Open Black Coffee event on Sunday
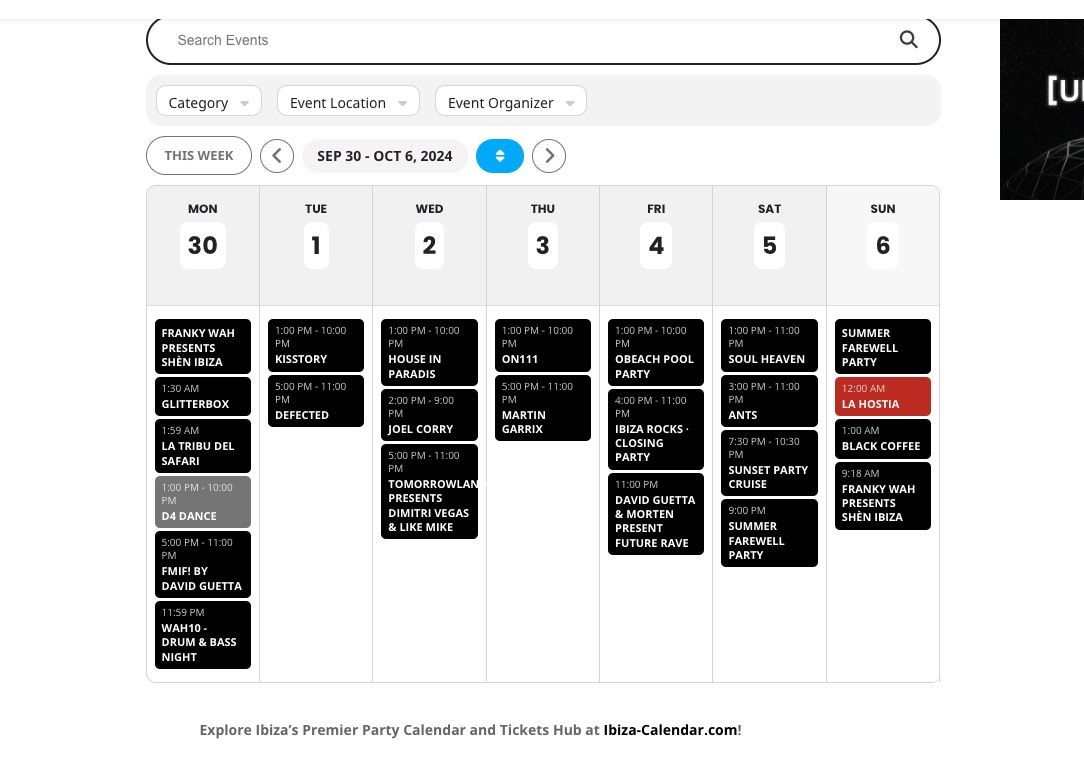Screen dimensions: 1084x759 [x=883, y=439]
